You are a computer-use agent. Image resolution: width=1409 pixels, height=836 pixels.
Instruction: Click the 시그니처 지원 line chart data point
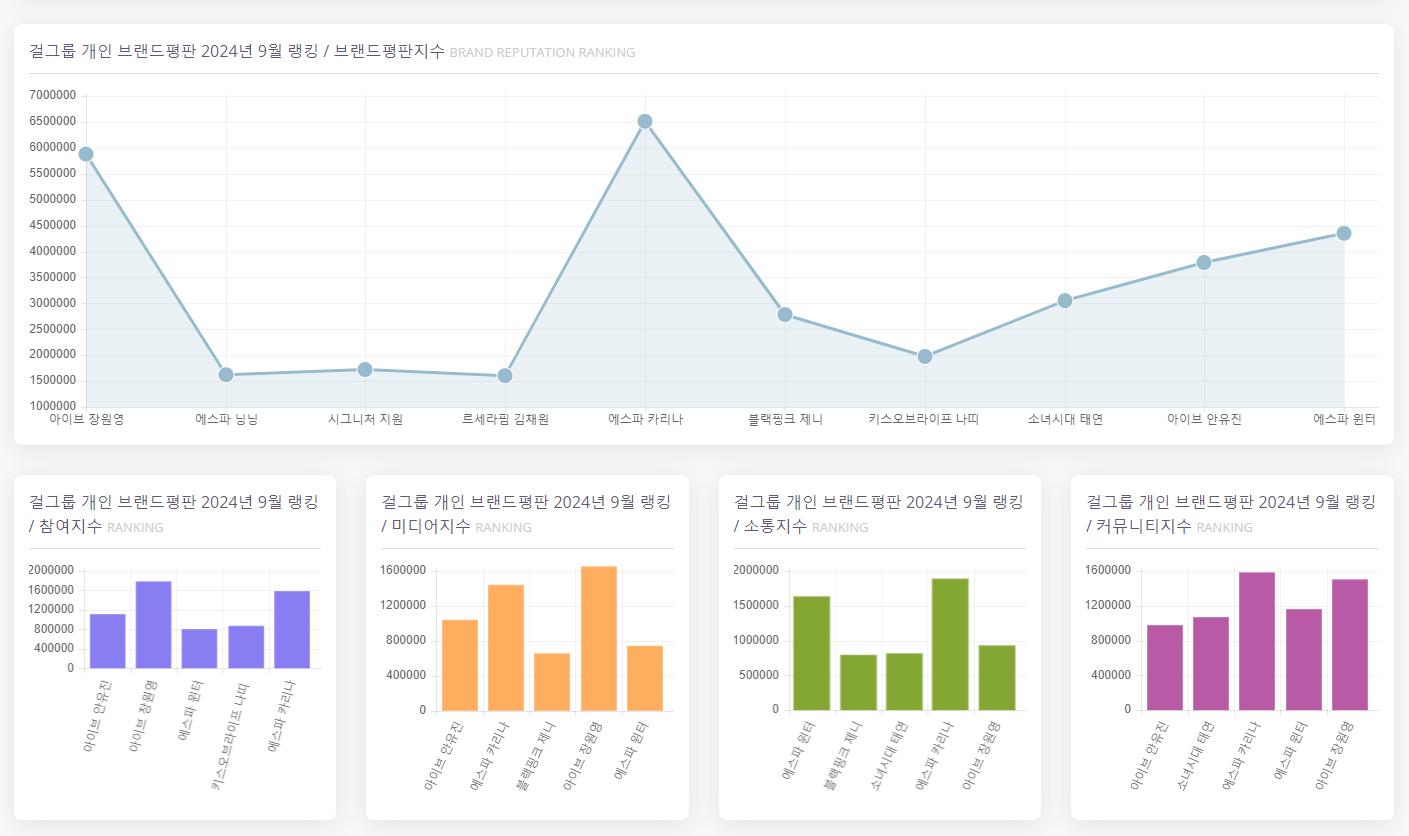365,370
